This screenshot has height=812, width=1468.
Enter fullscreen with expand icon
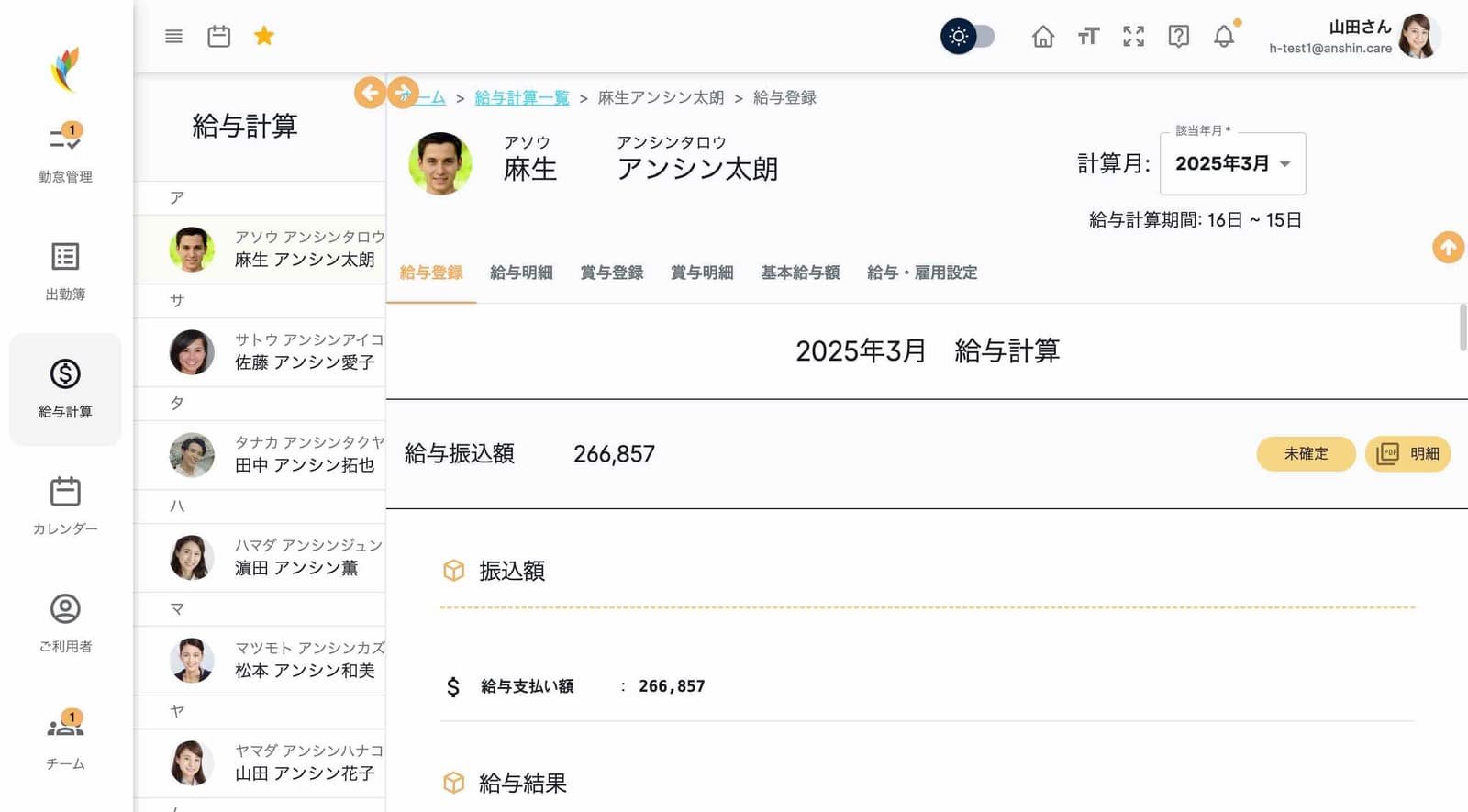pyautogui.click(x=1134, y=37)
